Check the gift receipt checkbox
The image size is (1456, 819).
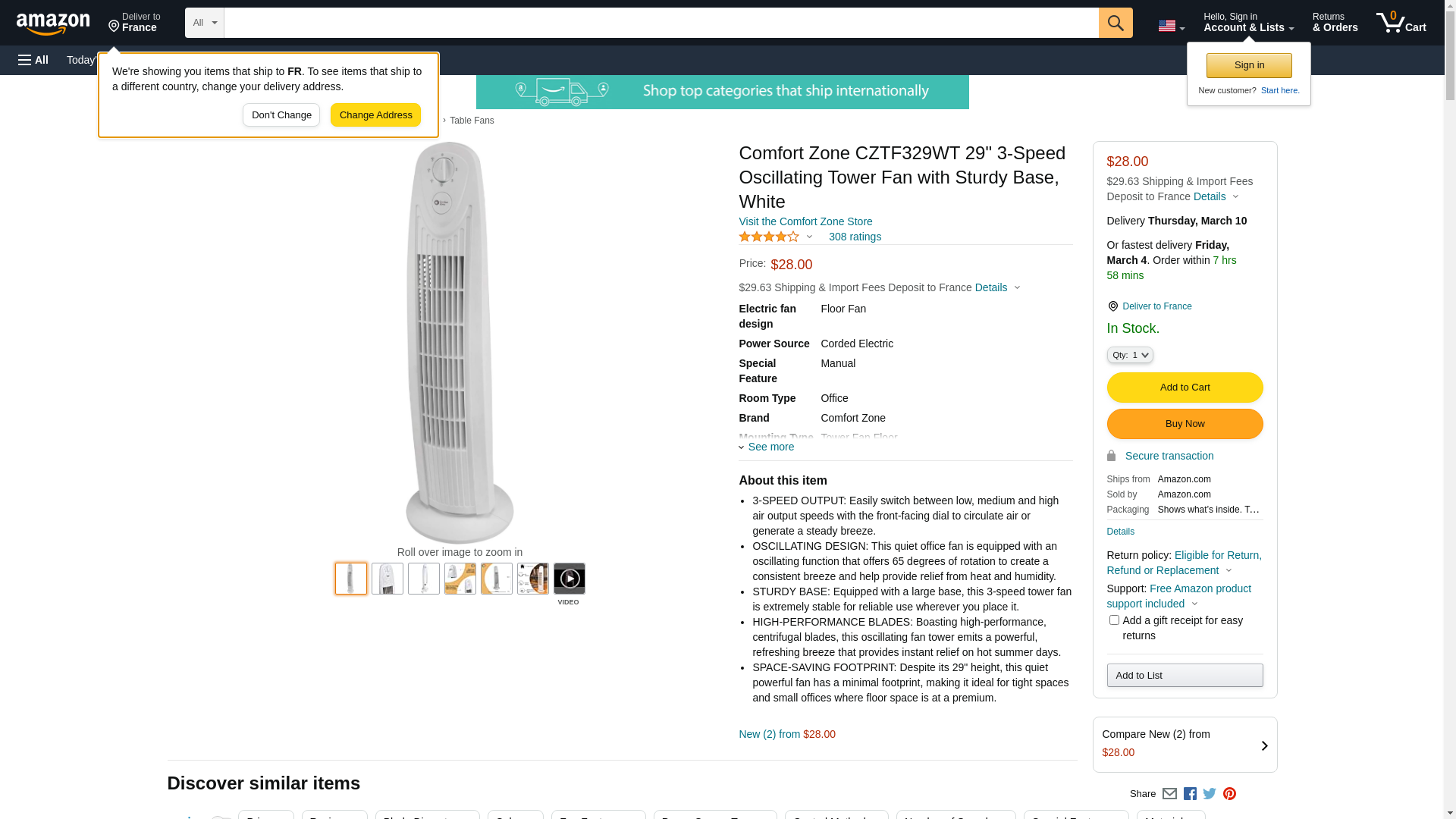[x=1114, y=620]
